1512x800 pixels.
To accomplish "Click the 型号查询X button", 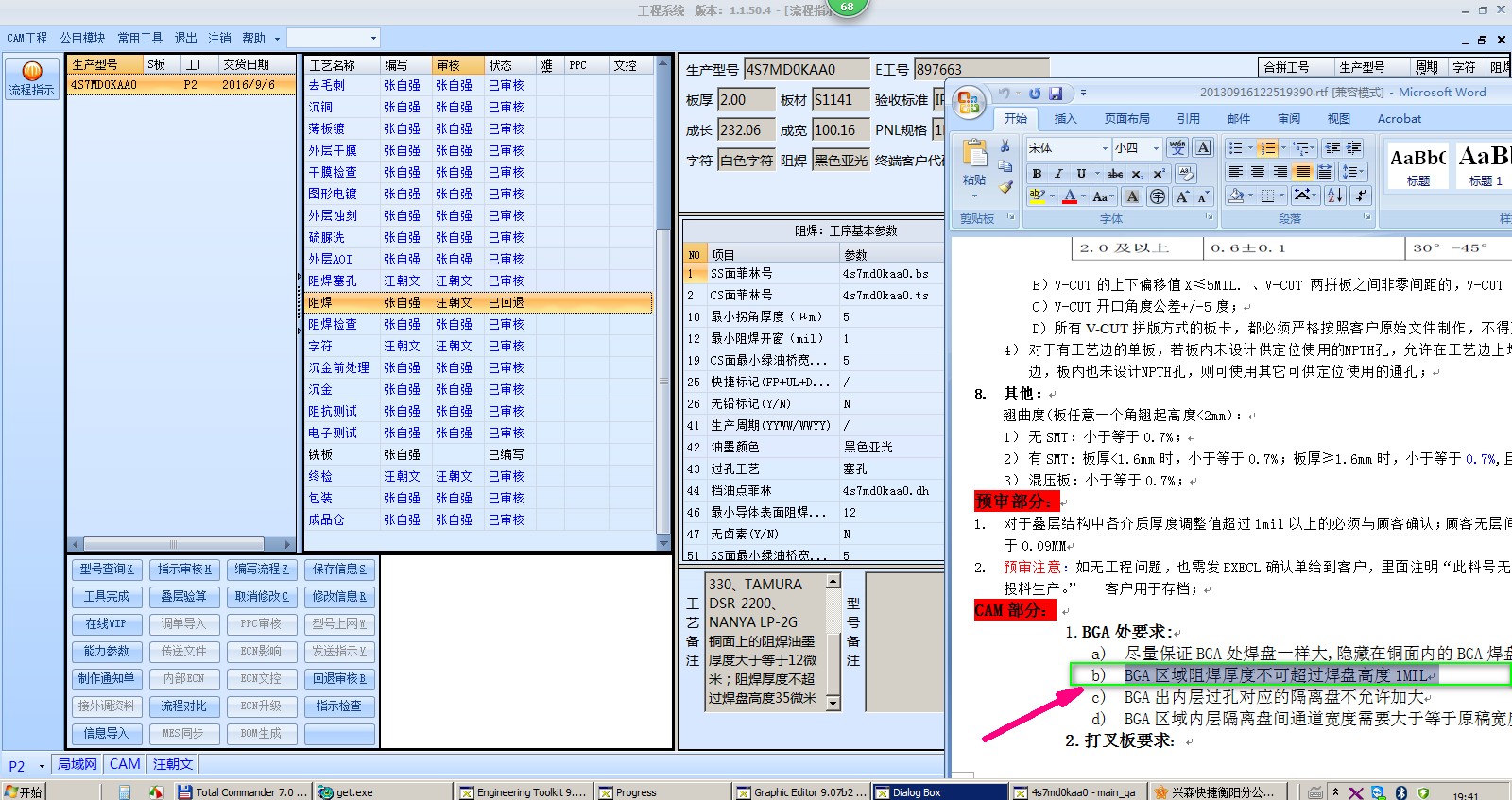I will [107, 570].
